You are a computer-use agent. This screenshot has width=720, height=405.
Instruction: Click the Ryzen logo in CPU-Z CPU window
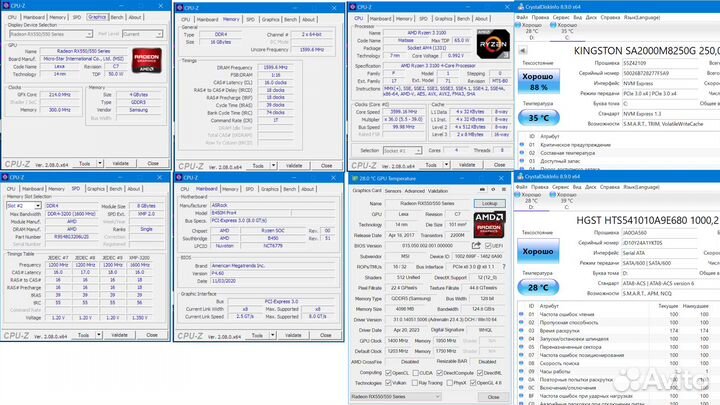(x=493, y=44)
